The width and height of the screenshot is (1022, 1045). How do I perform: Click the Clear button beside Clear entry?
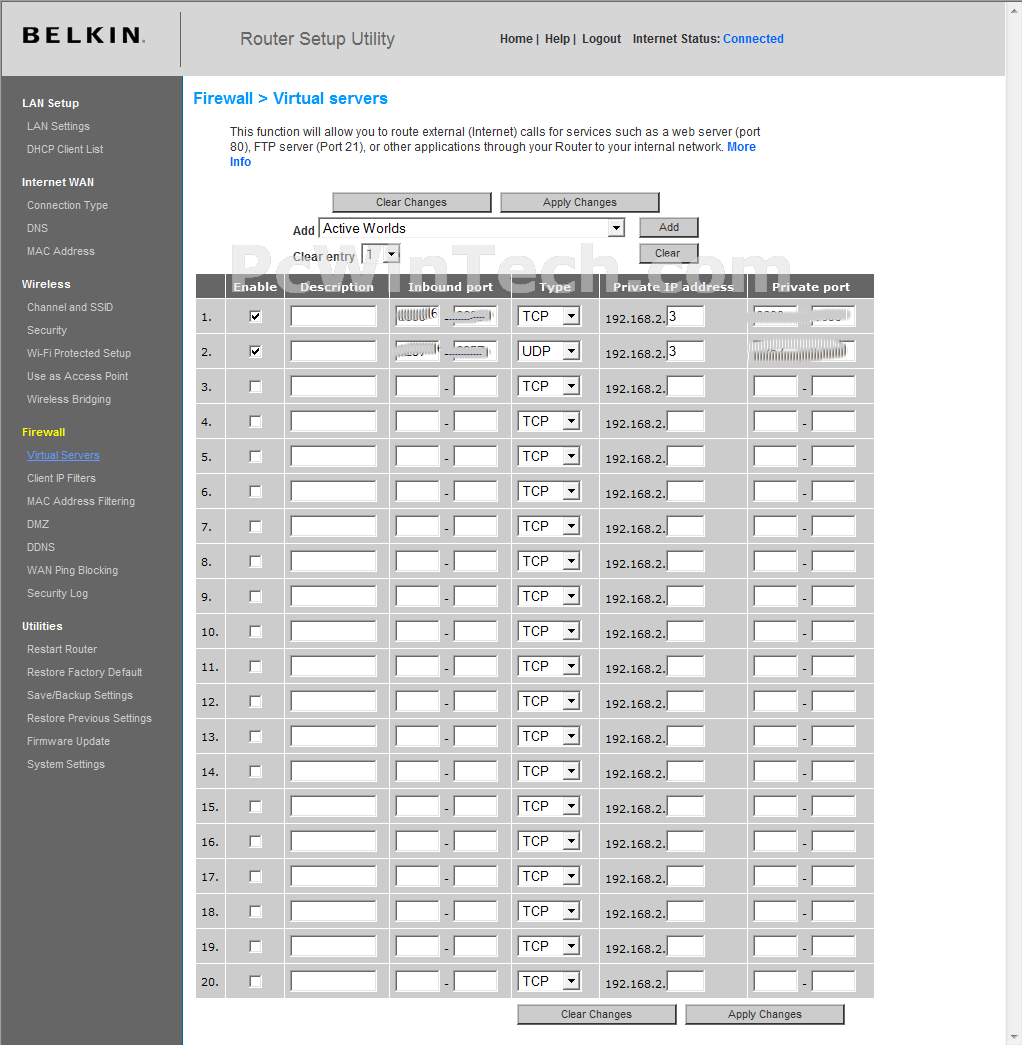(x=668, y=254)
